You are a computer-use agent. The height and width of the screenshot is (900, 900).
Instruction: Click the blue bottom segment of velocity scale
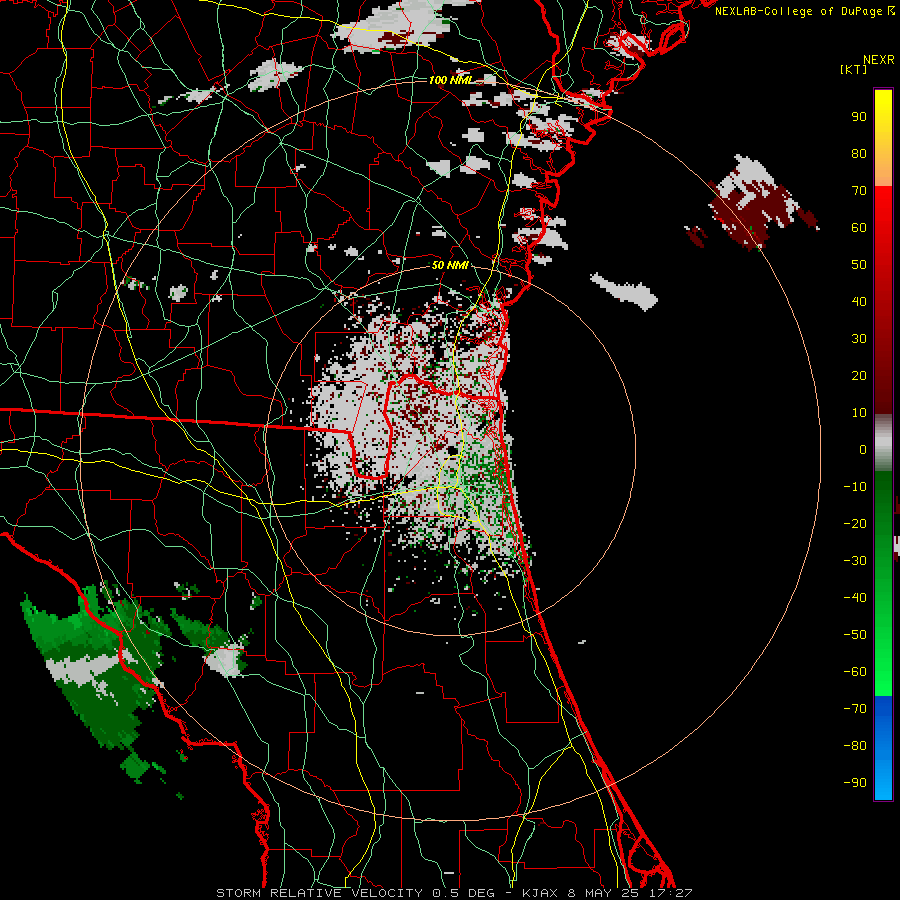click(x=883, y=748)
